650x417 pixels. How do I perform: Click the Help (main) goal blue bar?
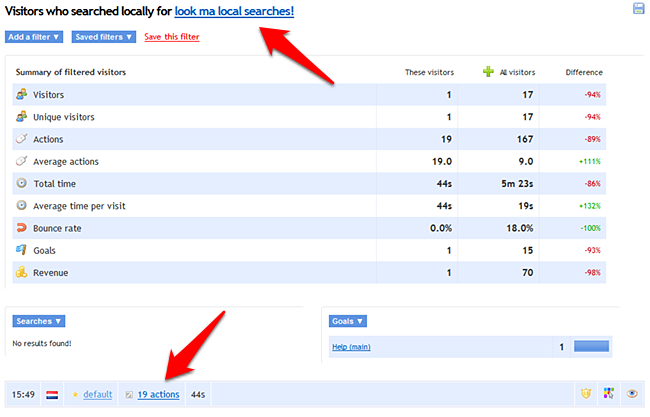591,346
